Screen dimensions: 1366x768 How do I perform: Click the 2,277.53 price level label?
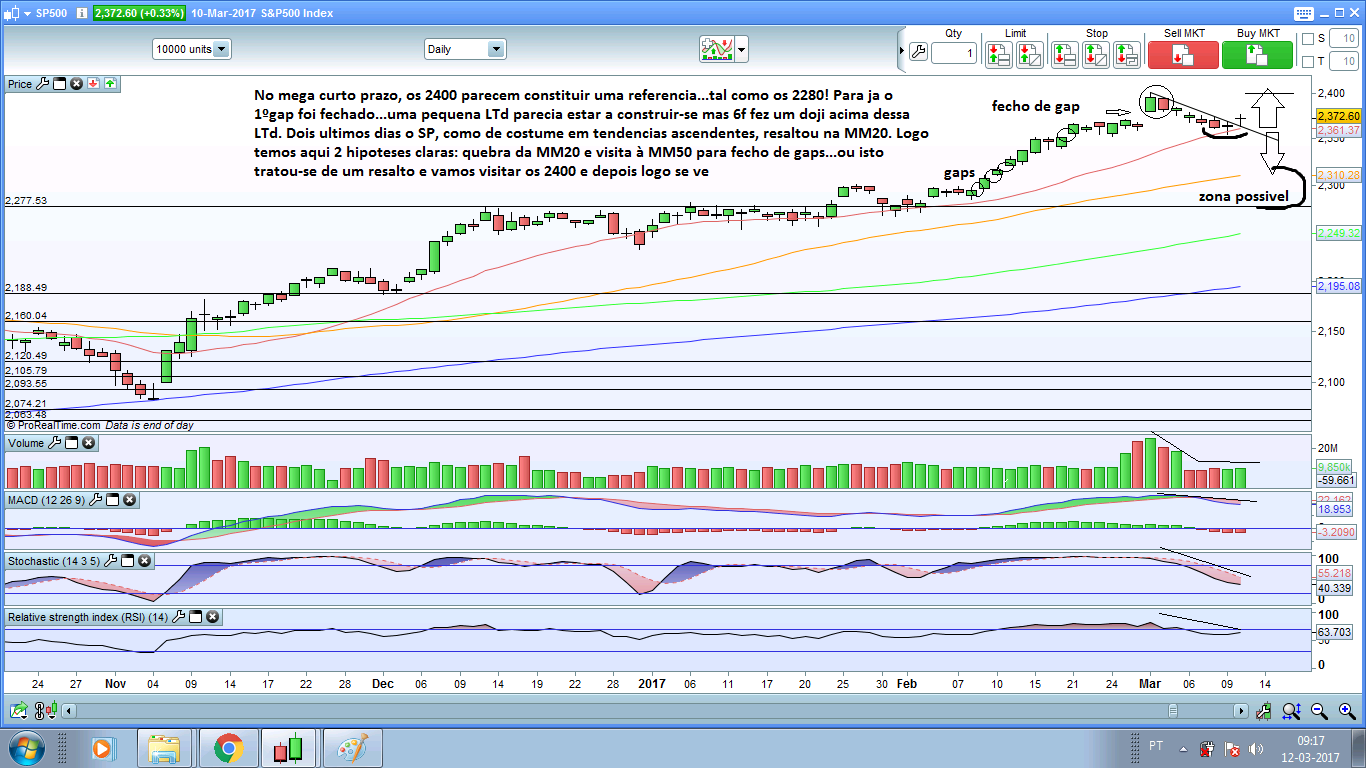(x=26, y=201)
